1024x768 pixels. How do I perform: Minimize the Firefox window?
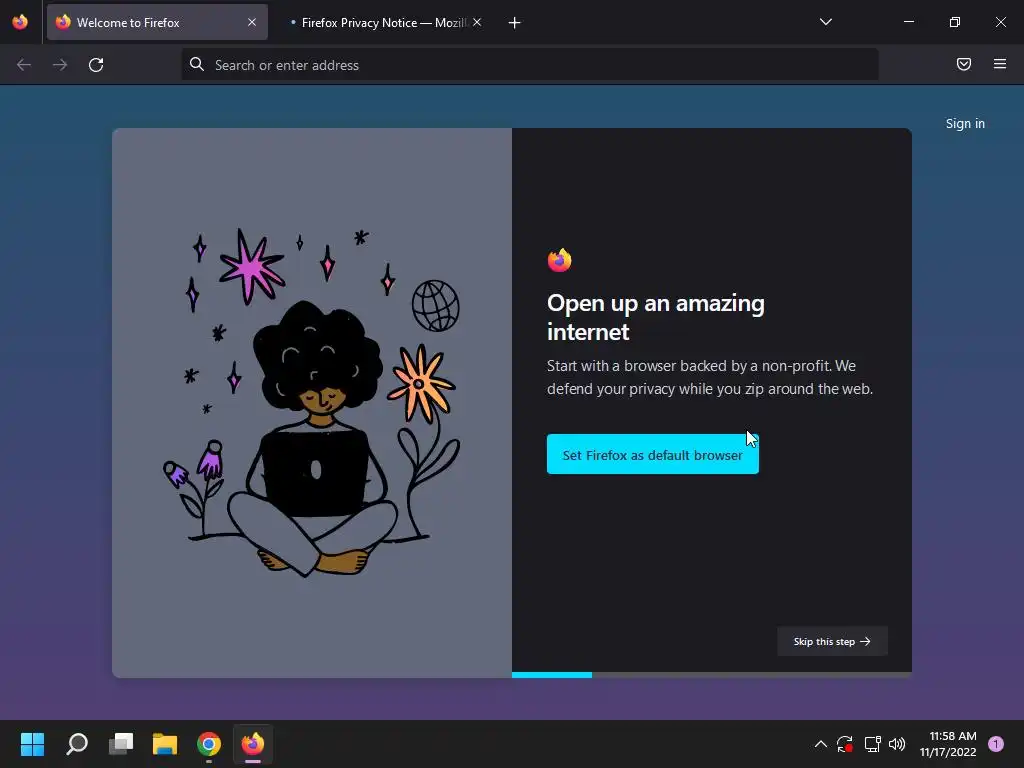click(x=909, y=22)
